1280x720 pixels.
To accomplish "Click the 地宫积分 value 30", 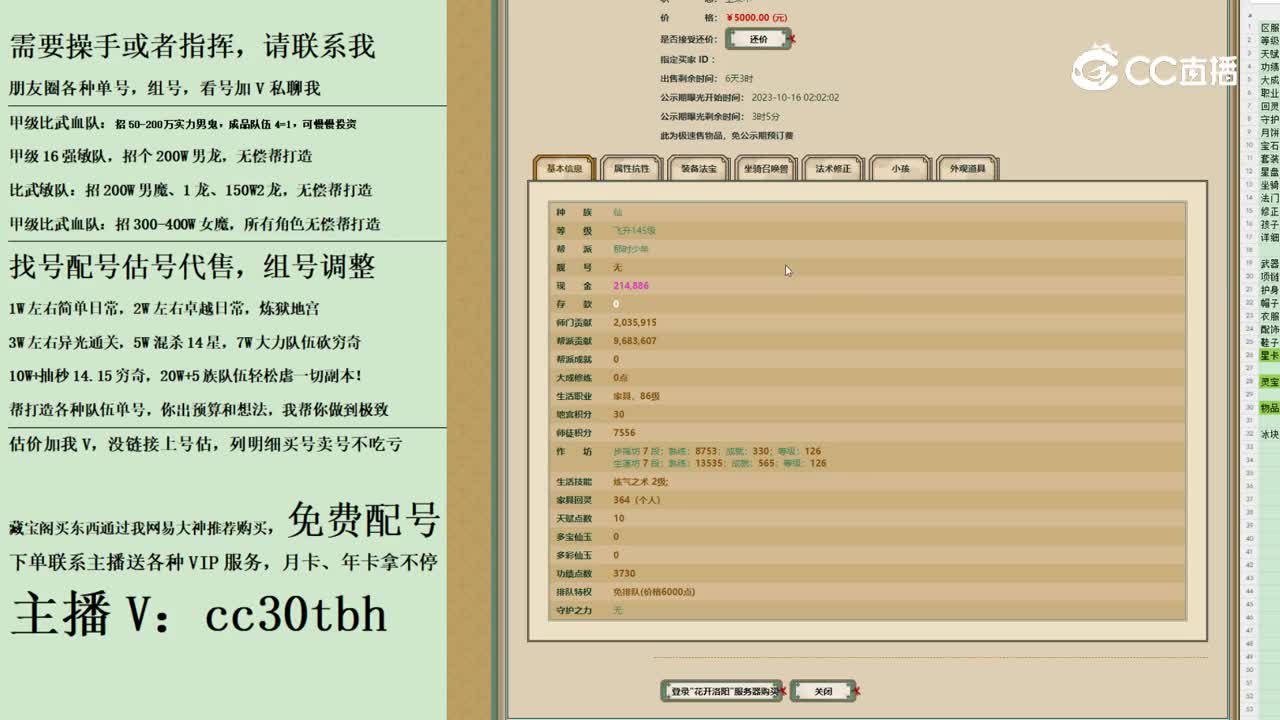I will (619, 415).
